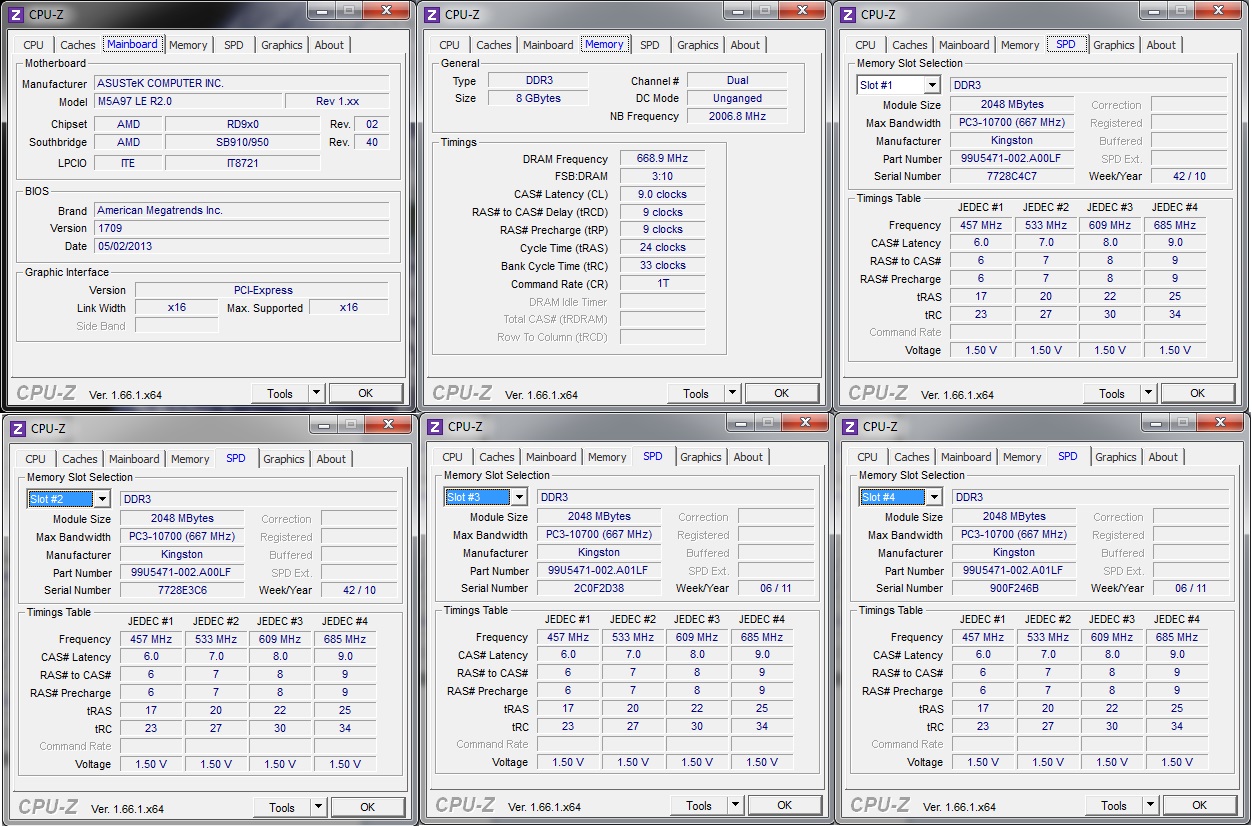
Task: Open the Slot #4 memory slot dropdown
Action: point(934,497)
